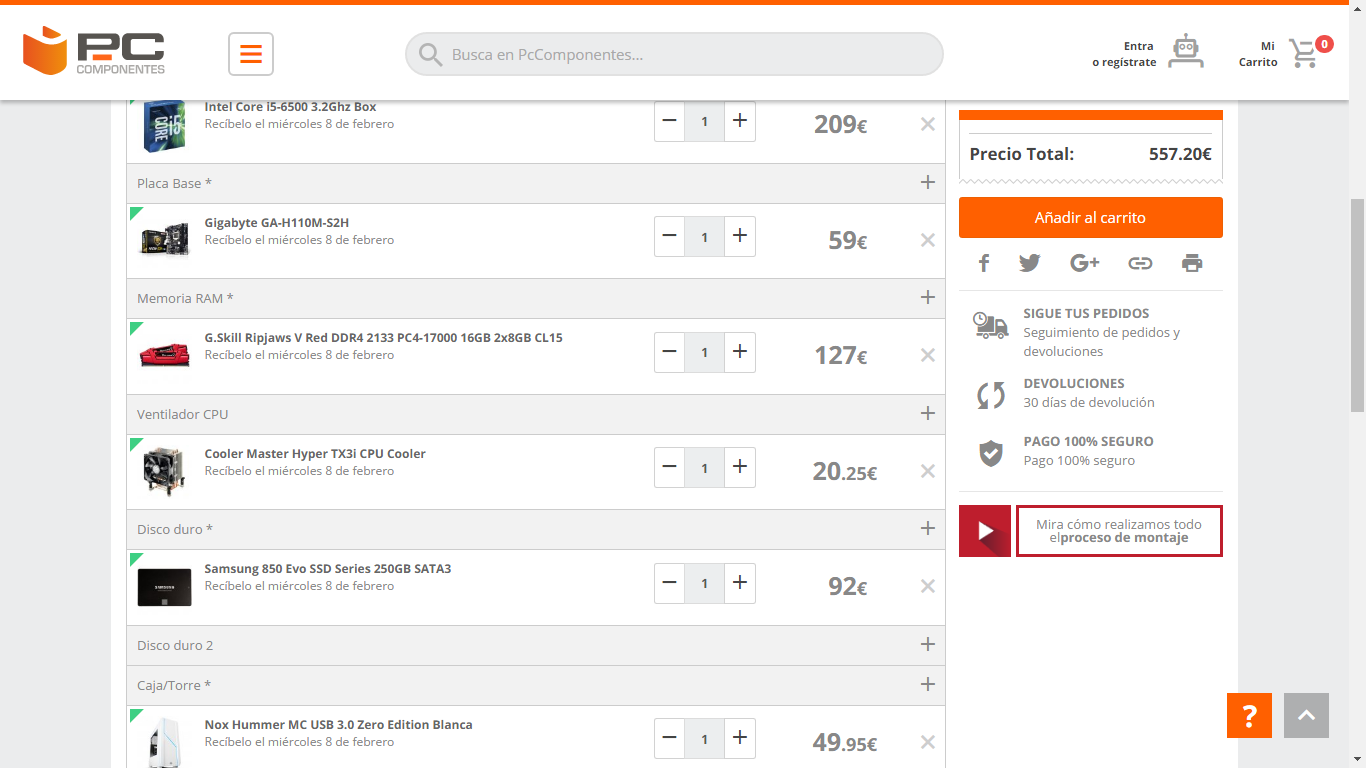Remove Intel Core i5-6500 from configuration

[928, 124]
